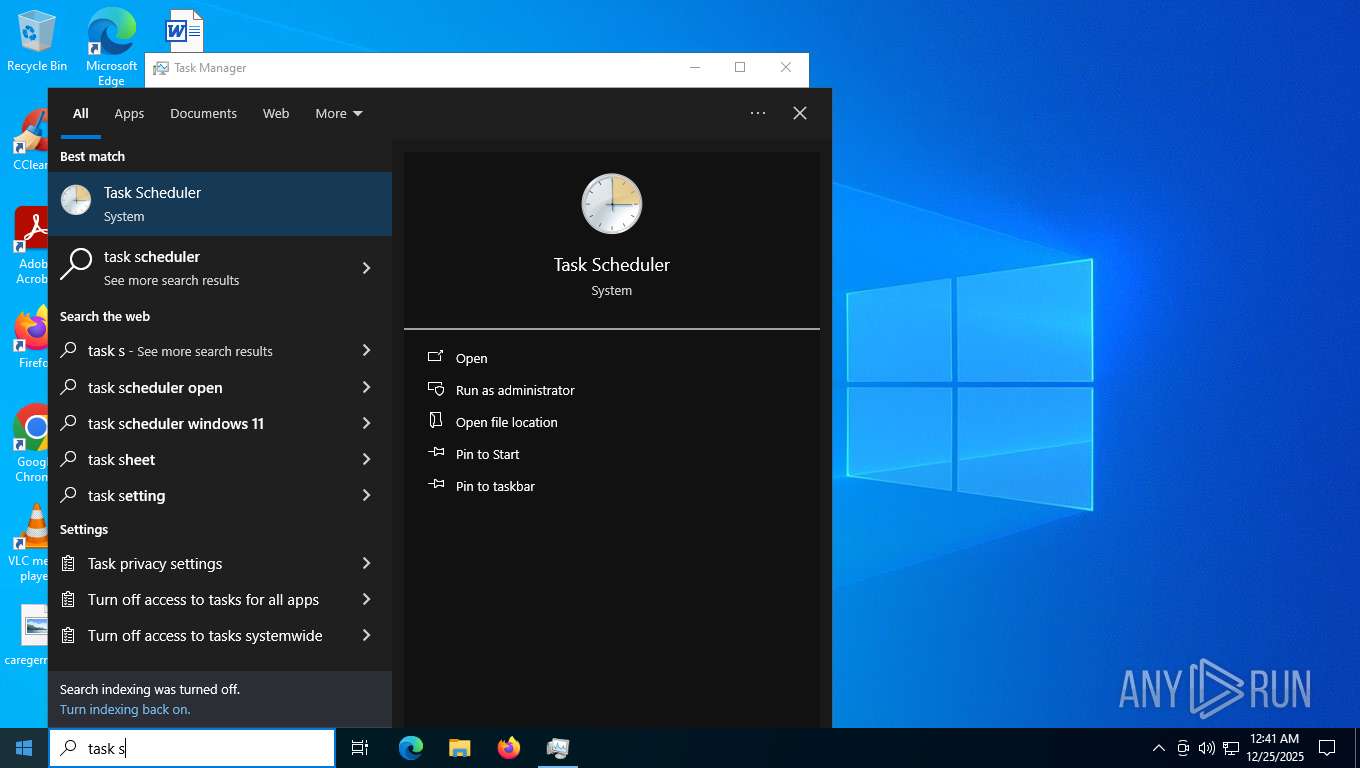Expand the 'task scheduler open' suggestion arrow
This screenshot has width=1360, height=768.
[x=367, y=387]
